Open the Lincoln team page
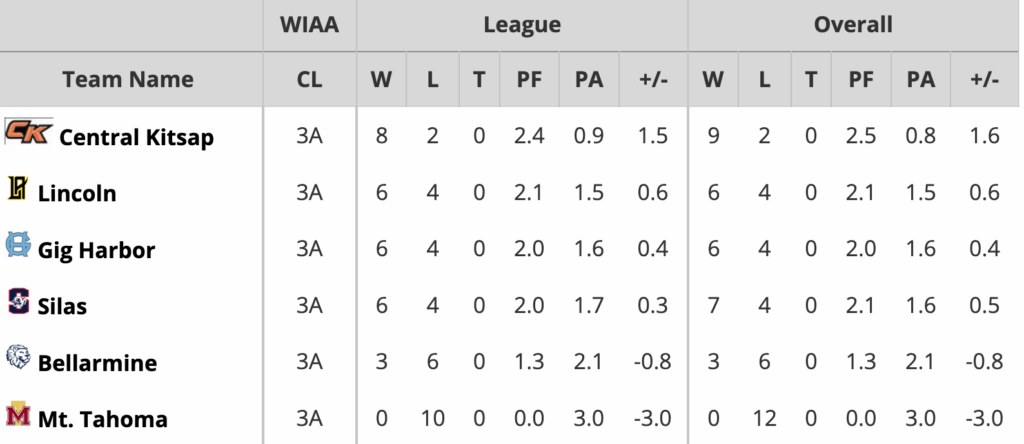The height and width of the screenshot is (444, 1024). [77, 194]
